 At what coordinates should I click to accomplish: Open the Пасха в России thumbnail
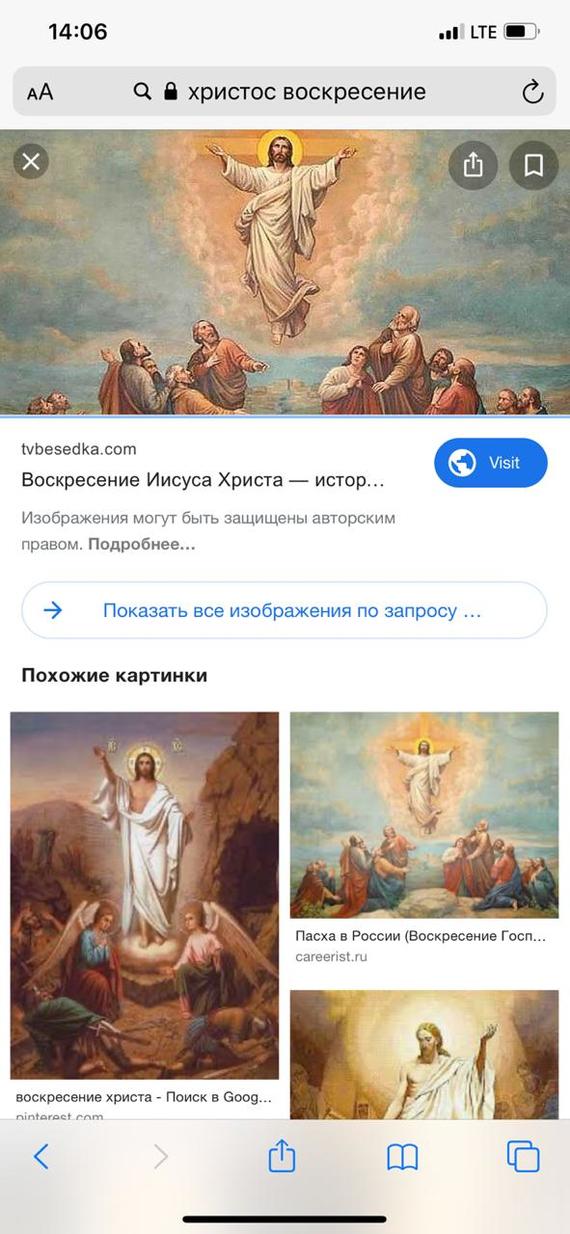tap(424, 815)
